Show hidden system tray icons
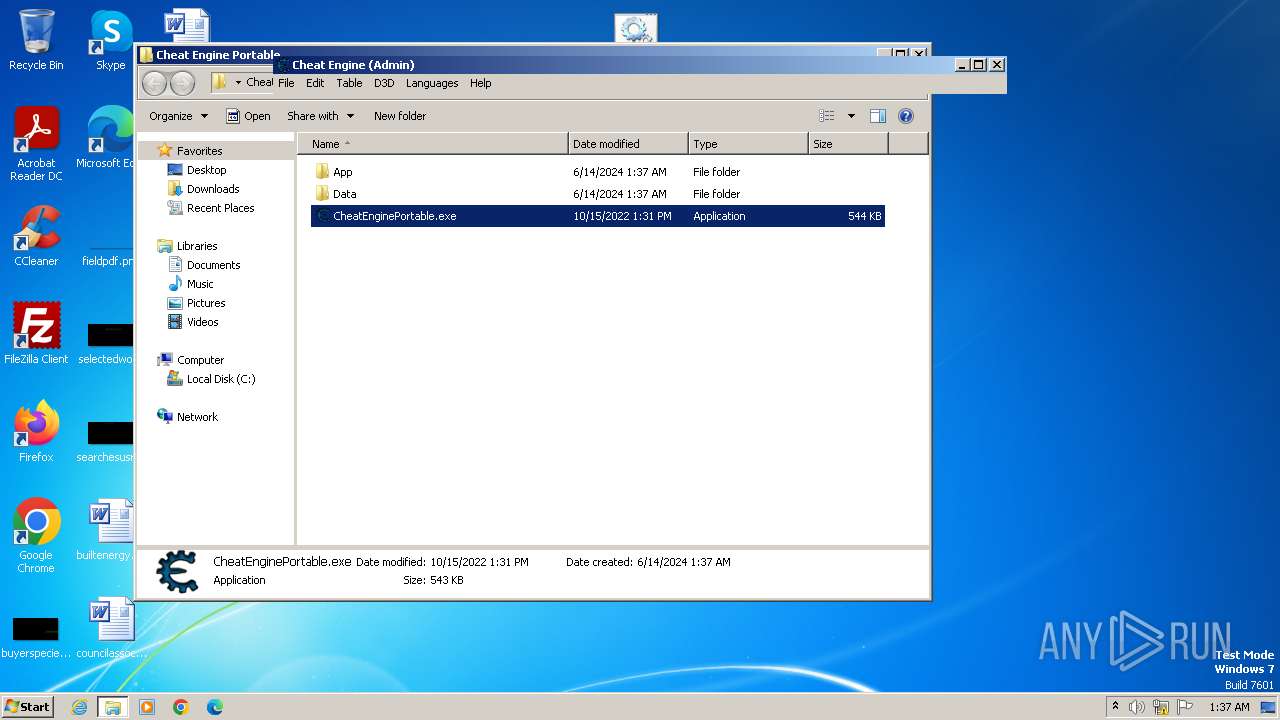1280x720 pixels. [x=1115, y=707]
